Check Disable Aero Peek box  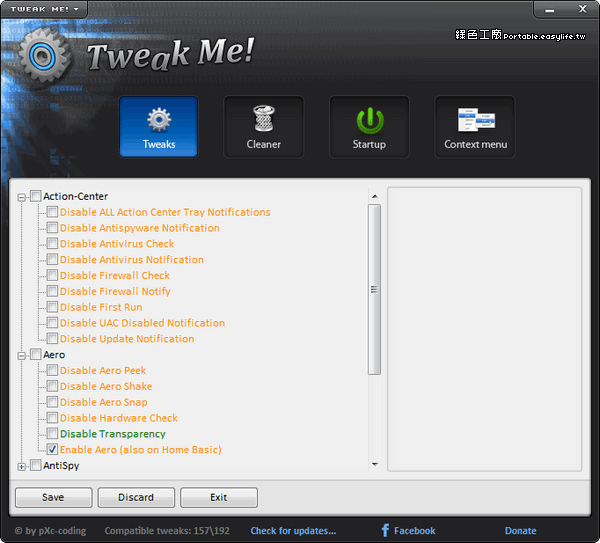pyautogui.click(x=52, y=370)
